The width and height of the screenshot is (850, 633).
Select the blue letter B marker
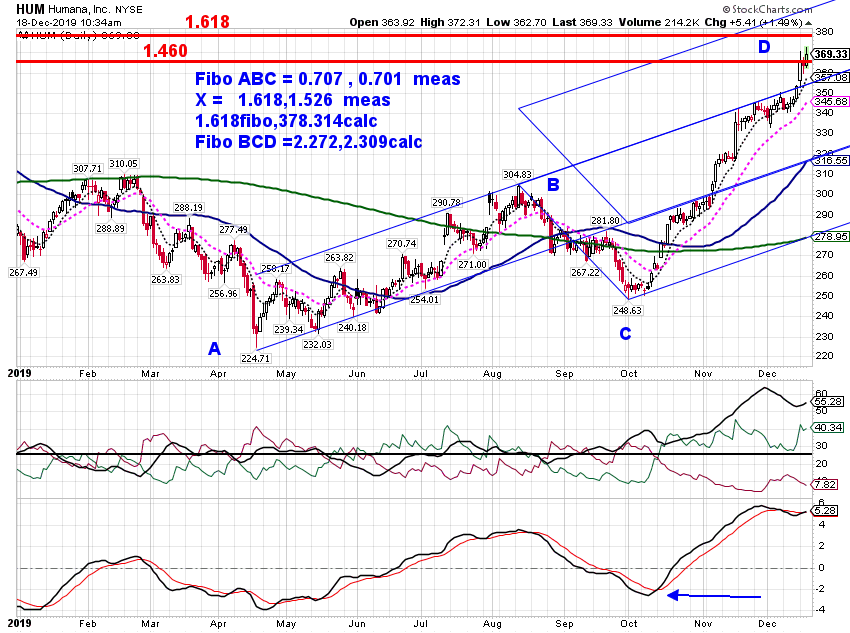point(553,185)
